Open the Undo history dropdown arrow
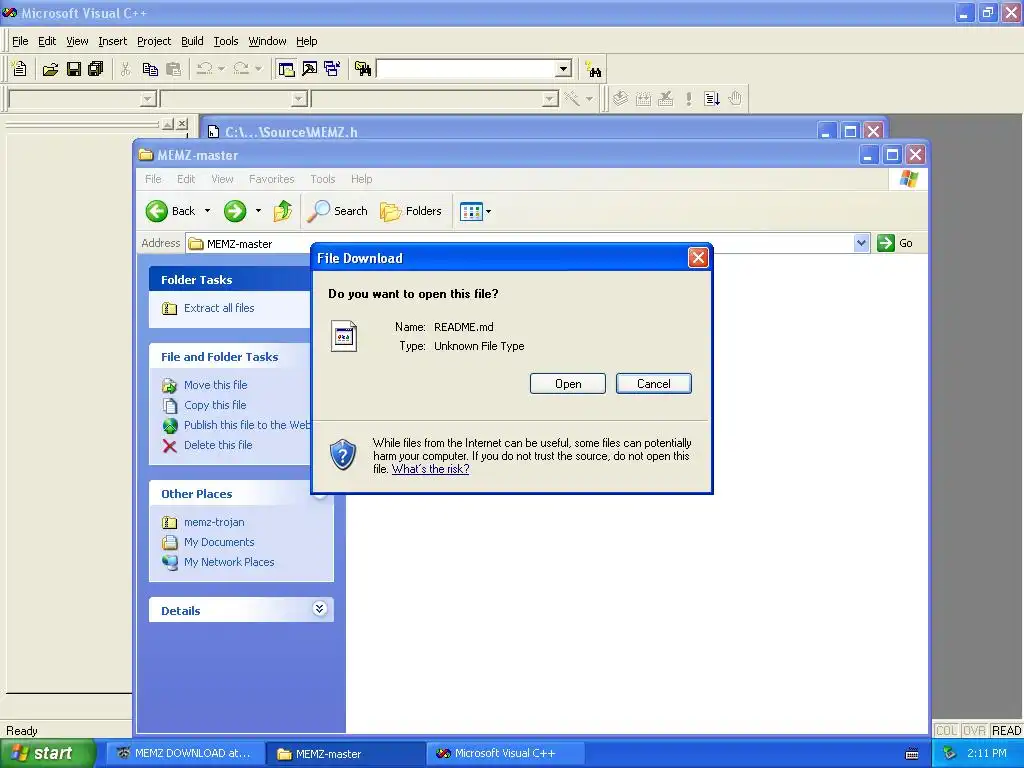The image size is (1024, 768). click(x=221, y=69)
